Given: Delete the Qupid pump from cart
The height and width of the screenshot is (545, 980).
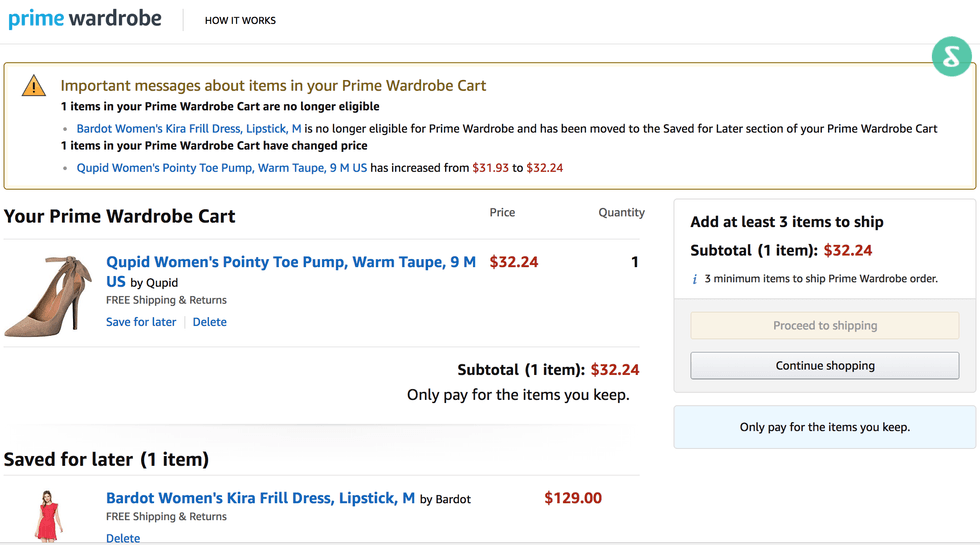Looking at the screenshot, I should click(210, 322).
